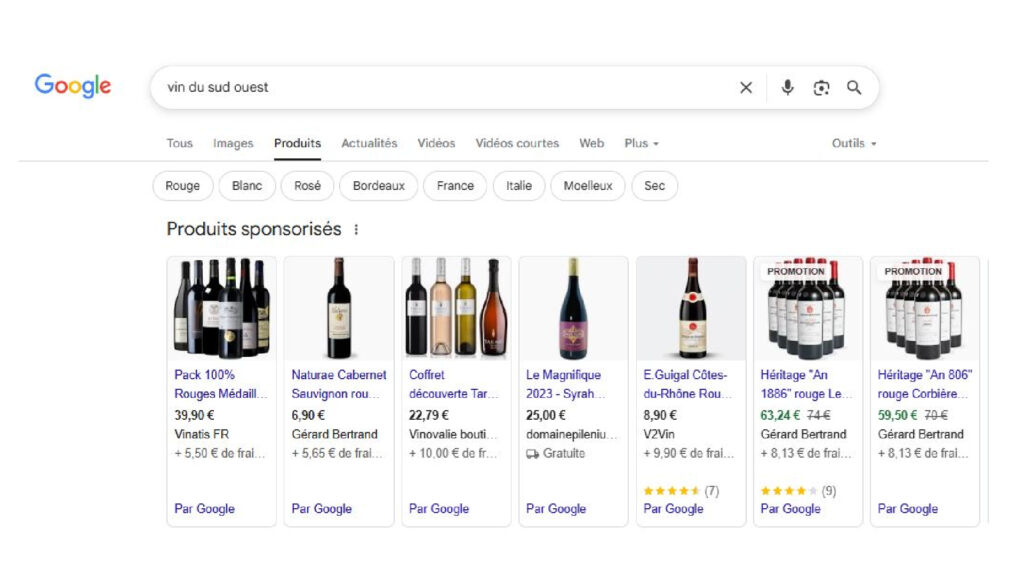Enable the Moelleux filter chip
1024x576 pixels.
(x=587, y=186)
